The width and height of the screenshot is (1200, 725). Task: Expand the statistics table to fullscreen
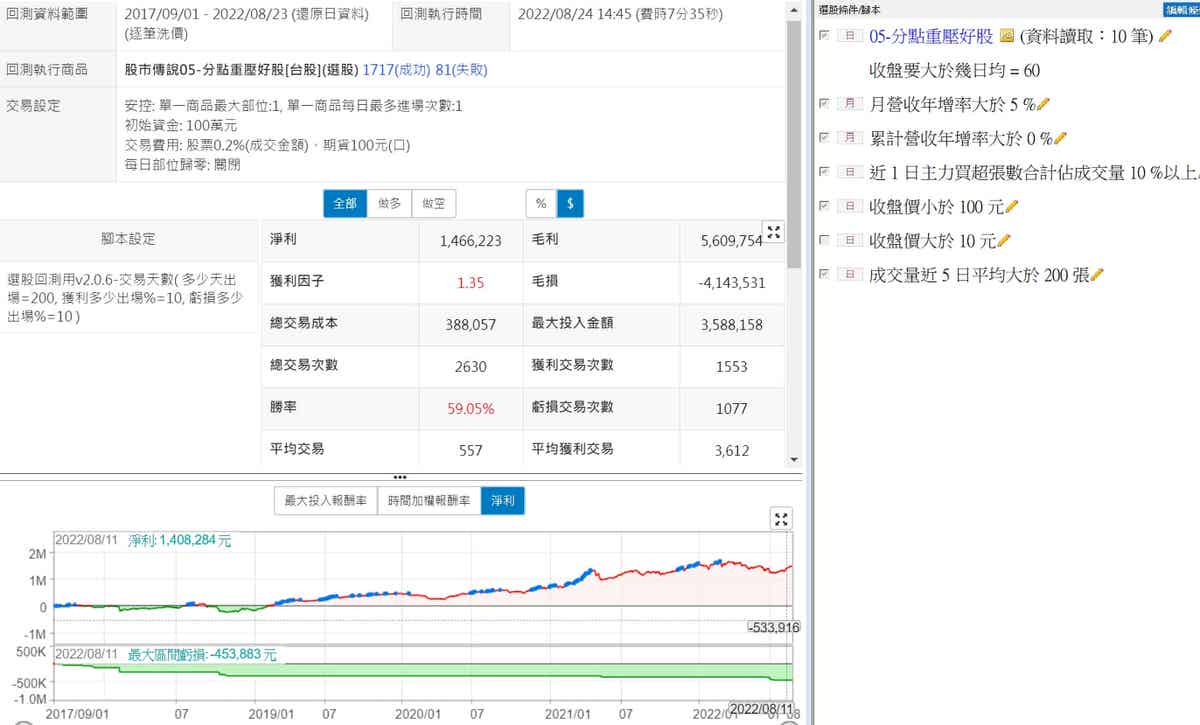(x=773, y=232)
